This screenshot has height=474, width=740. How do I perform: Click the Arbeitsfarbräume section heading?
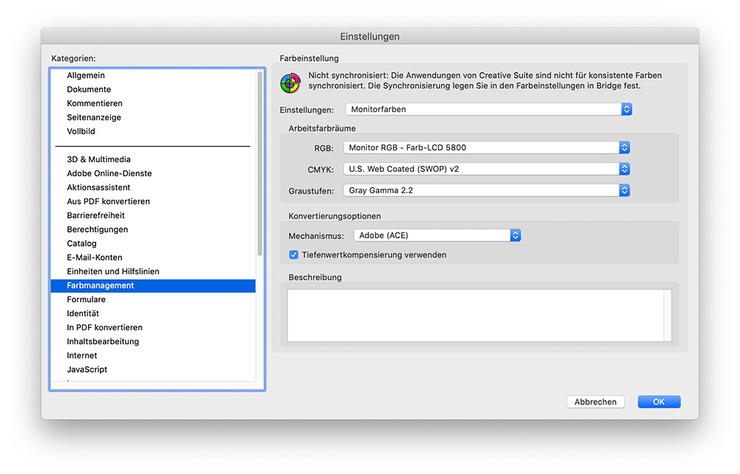[x=322, y=128]
